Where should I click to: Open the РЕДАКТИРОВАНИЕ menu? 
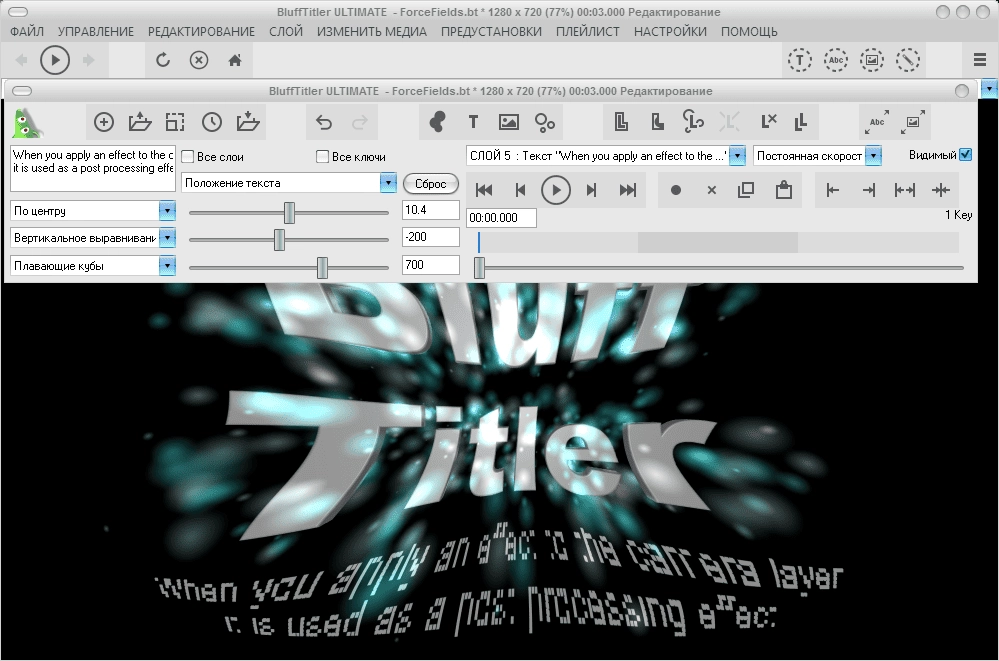coord(201,31)
